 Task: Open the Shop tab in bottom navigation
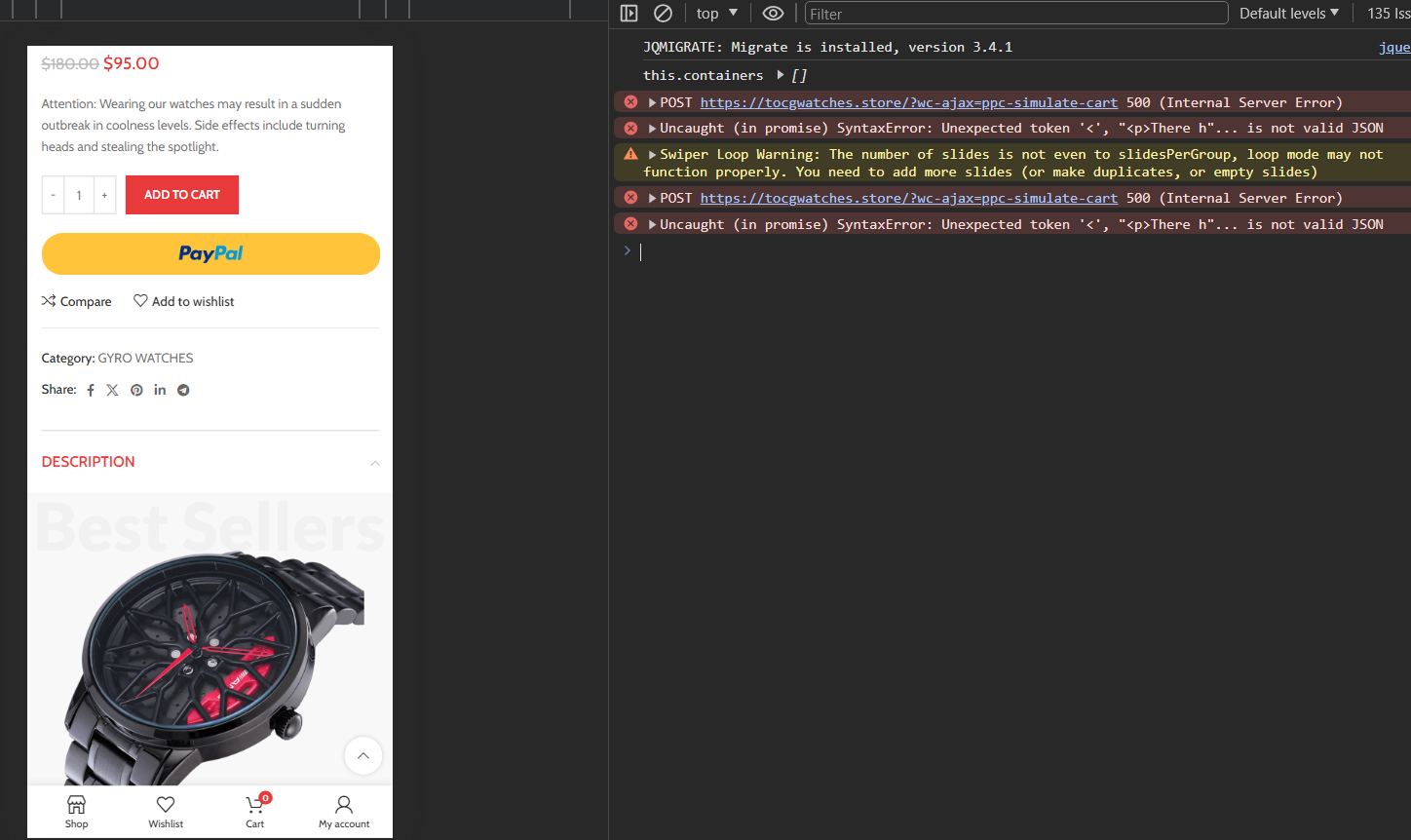click(x=76, y=812)
